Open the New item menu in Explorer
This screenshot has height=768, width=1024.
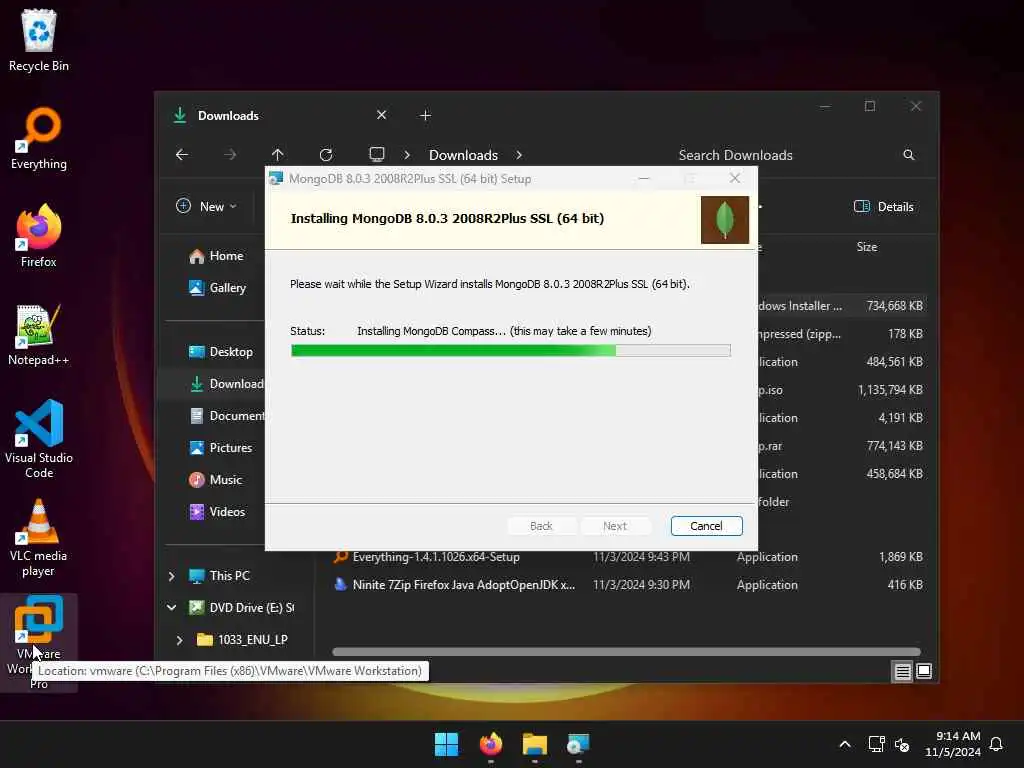point(206,206)
